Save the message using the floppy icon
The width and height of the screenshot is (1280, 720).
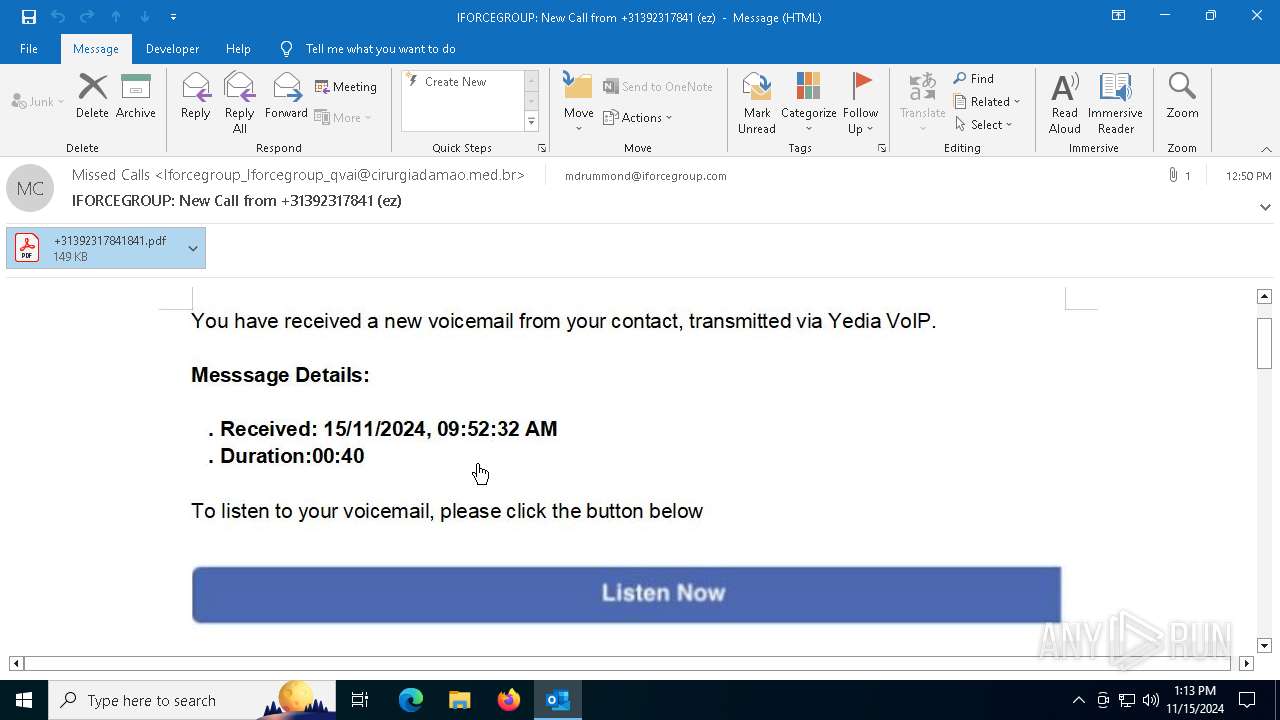[29, 17]
